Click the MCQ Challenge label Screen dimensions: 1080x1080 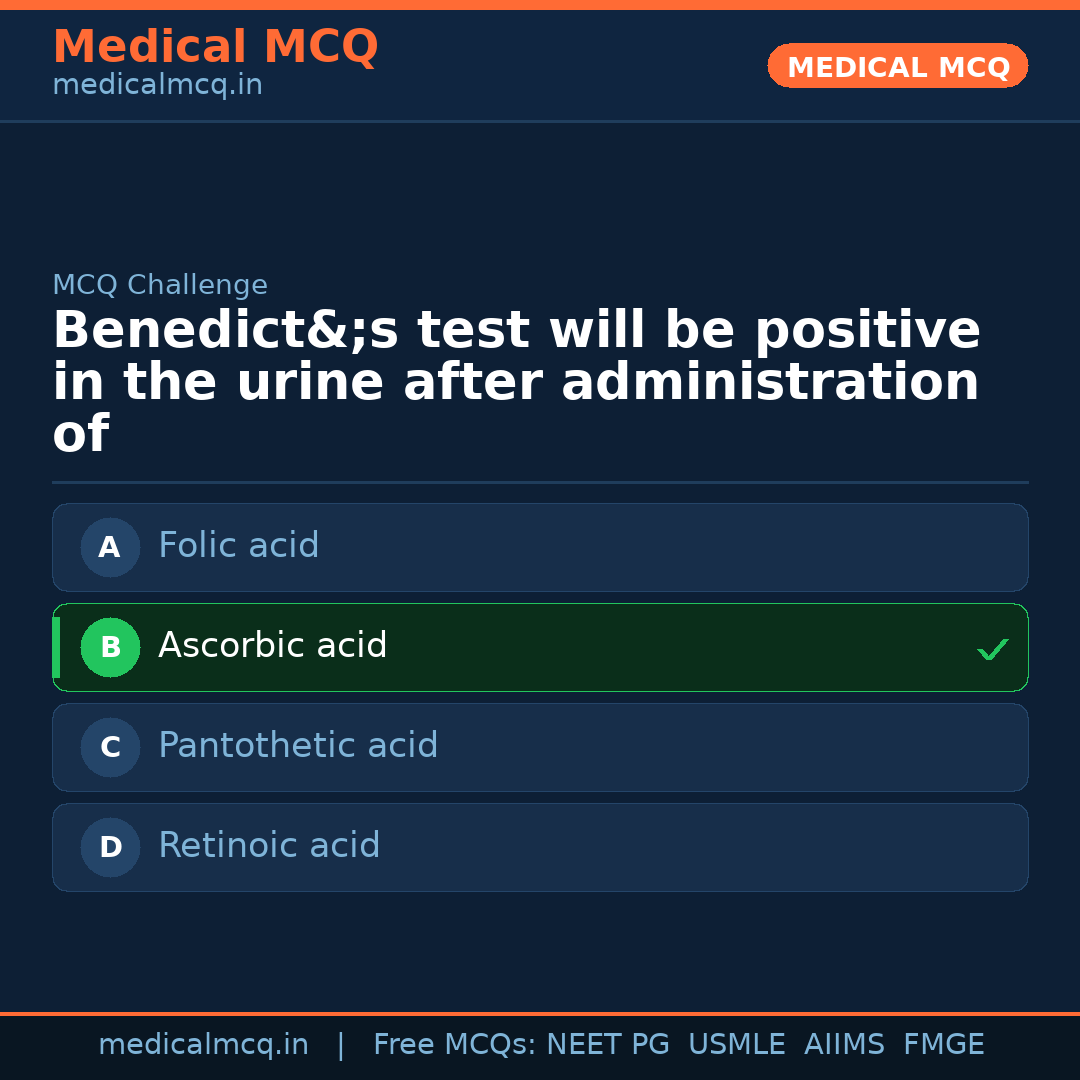[160, 286]
